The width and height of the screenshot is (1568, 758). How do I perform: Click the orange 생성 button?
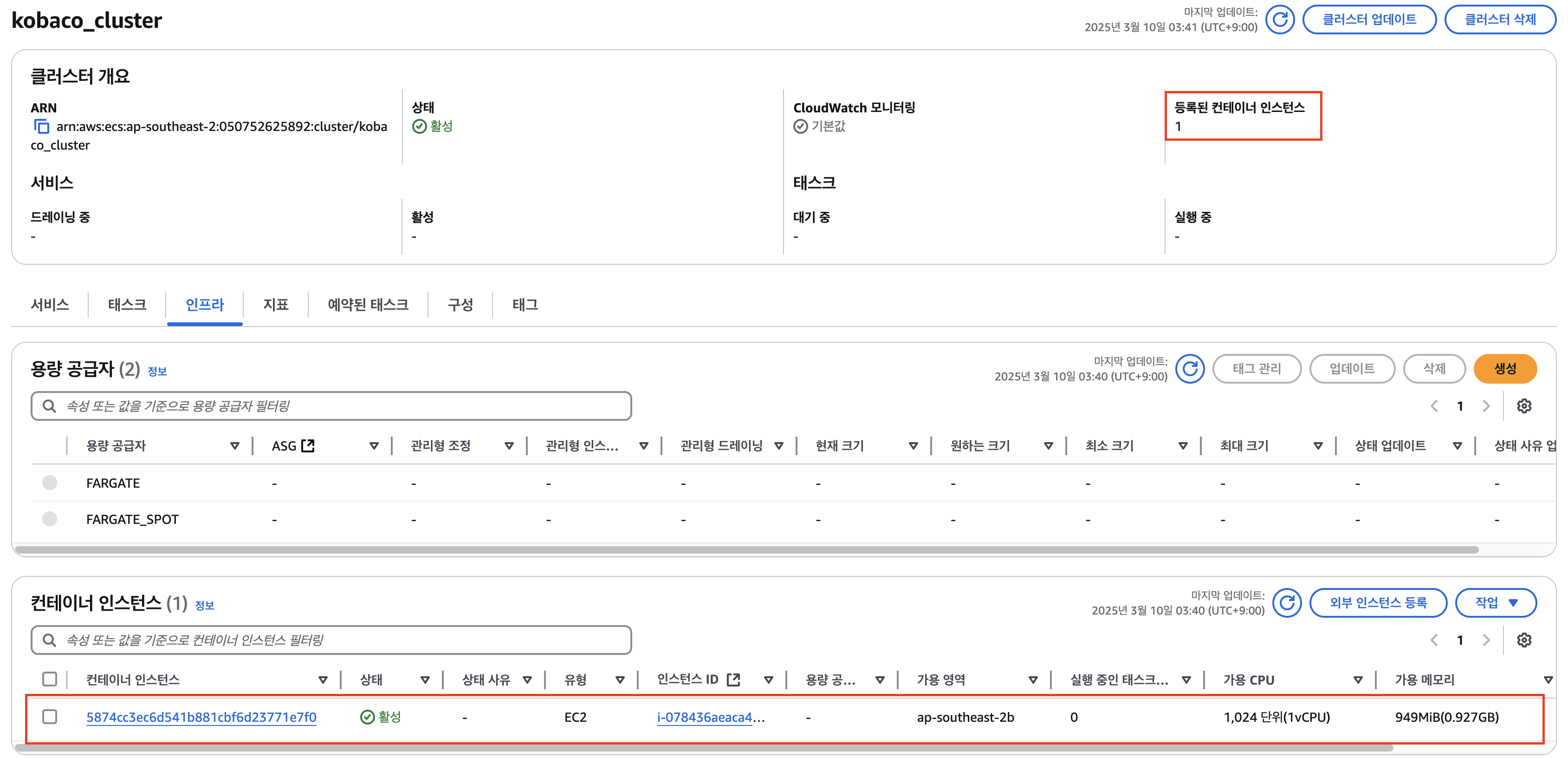click(x=1505, y=368)
